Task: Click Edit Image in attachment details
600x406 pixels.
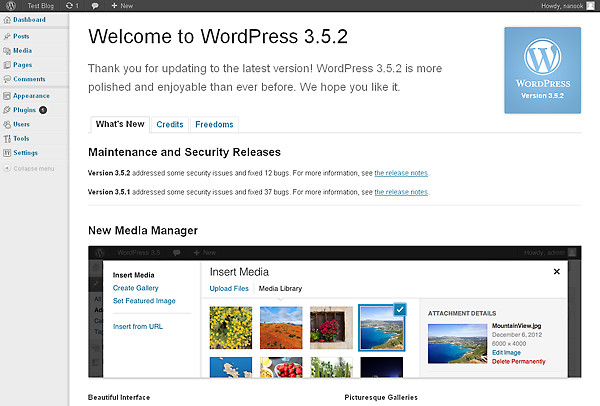Action: [x=506, y=352]
